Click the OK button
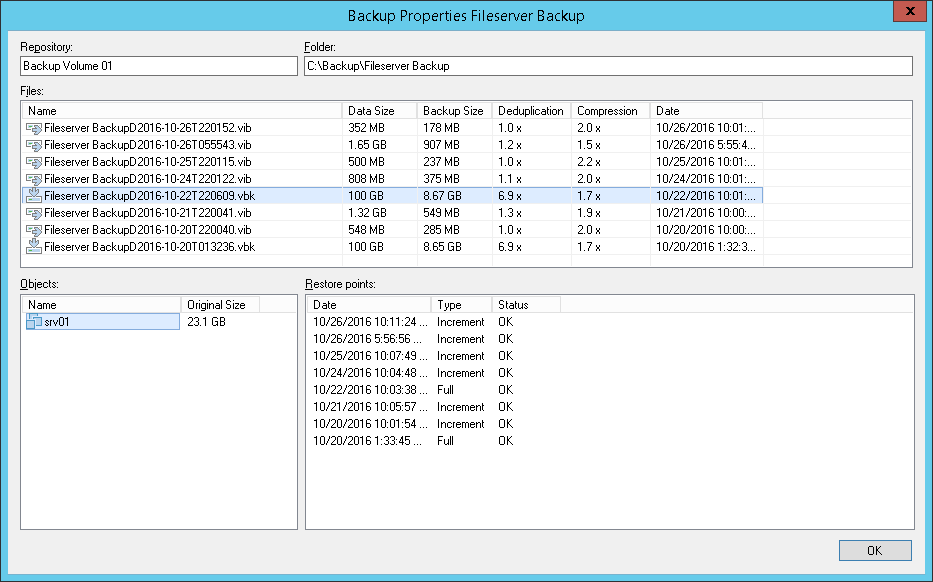Viewport: 933px width, 582px height. pyautogui.click(x=874, y=550)
